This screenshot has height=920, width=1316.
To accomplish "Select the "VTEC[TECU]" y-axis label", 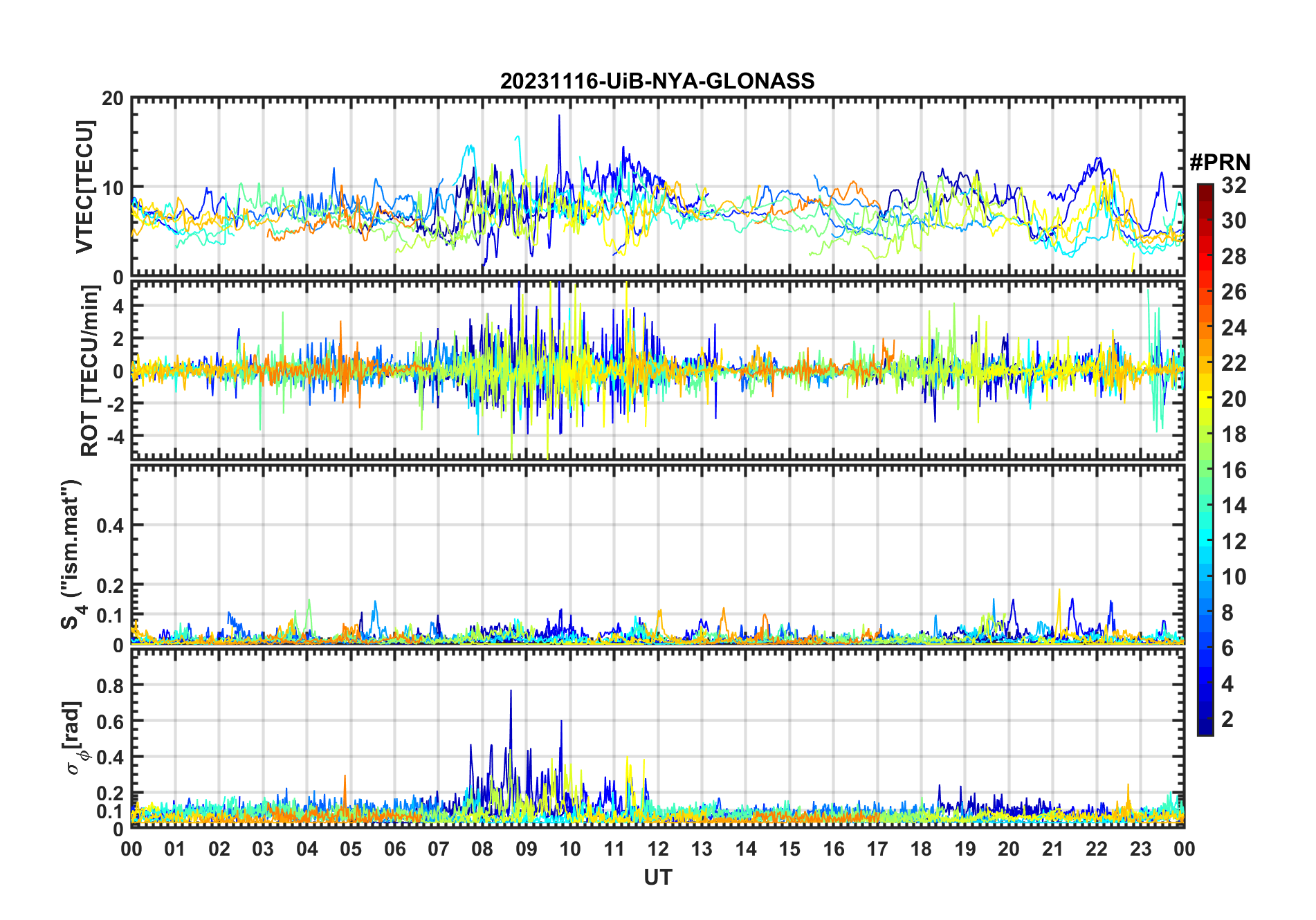I will (x=84, y=187).
